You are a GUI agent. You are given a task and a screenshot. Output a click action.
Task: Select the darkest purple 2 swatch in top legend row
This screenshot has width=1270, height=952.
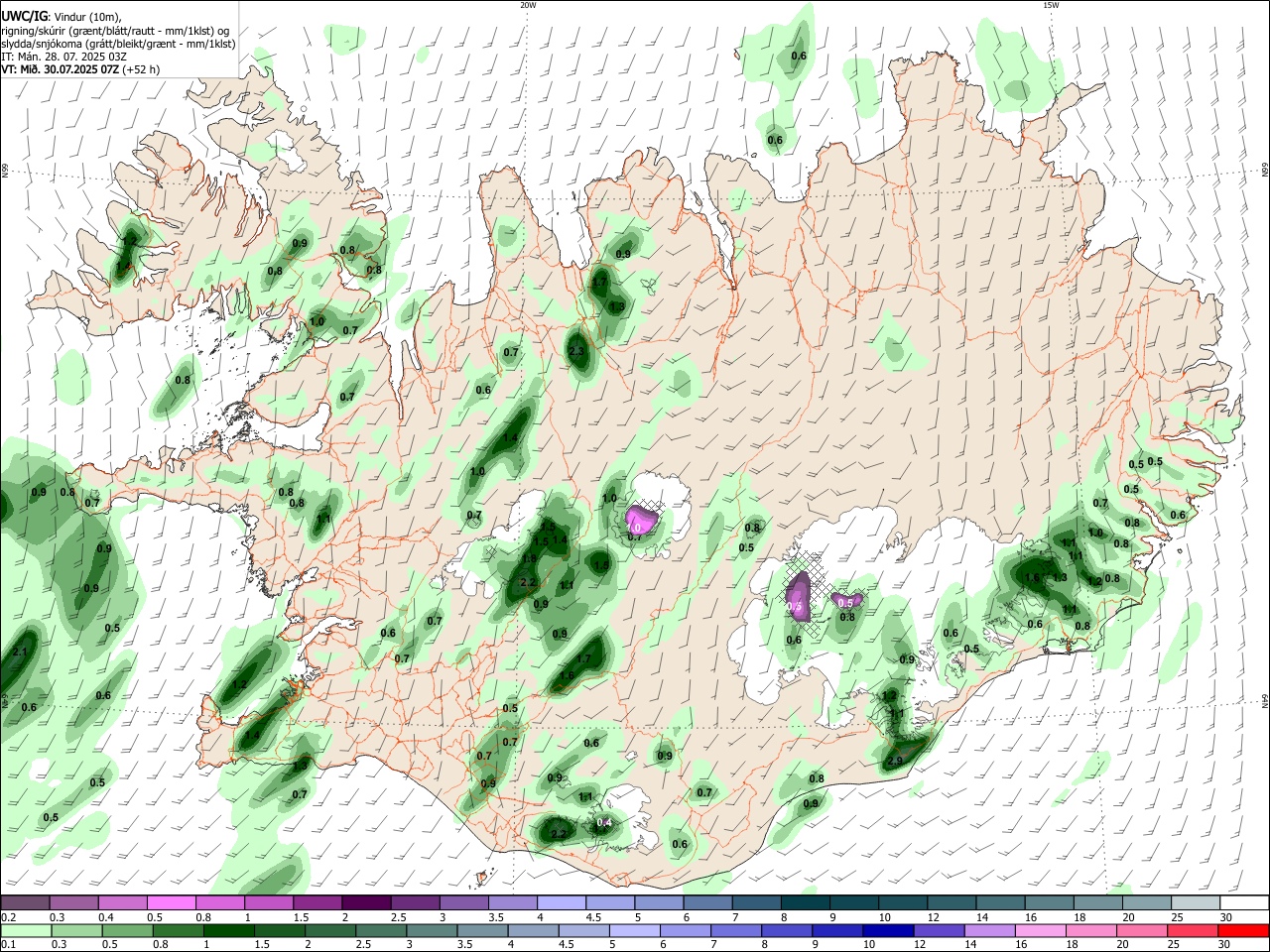[x=365, y=903]
